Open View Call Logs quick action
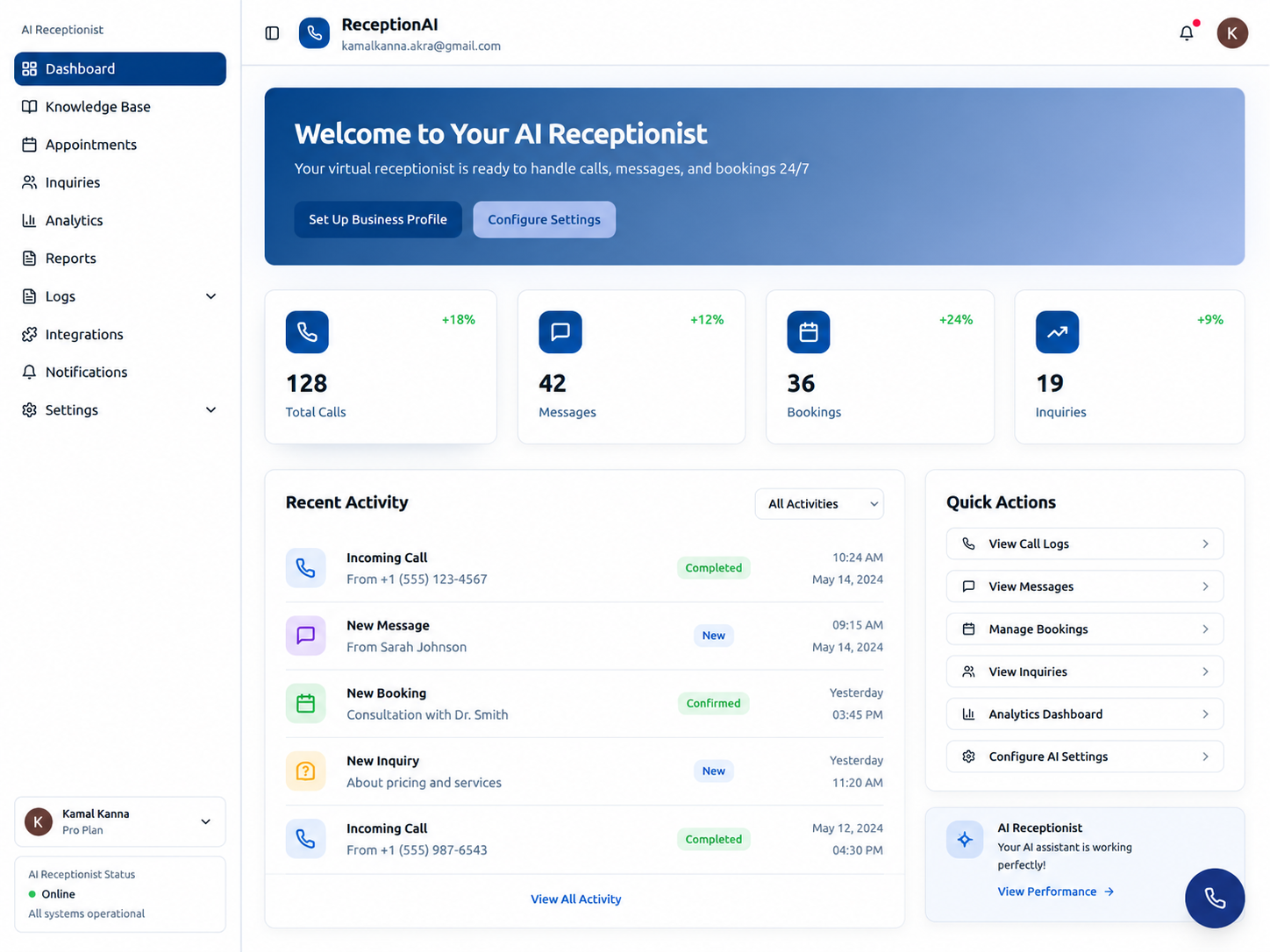Viewport: 1270px width, 952px height. 1085,543
